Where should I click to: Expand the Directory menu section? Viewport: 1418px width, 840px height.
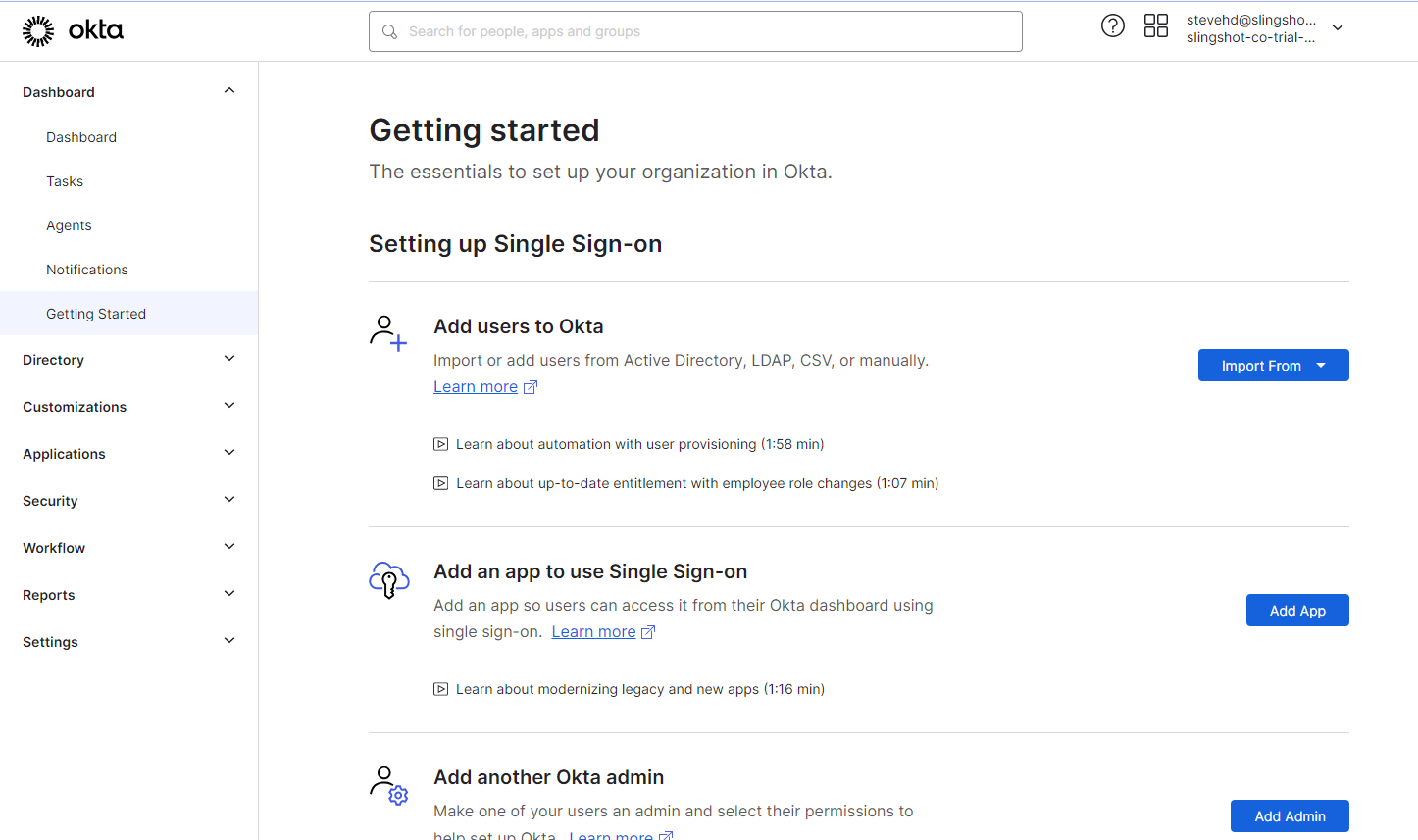[x=129, y=360]
